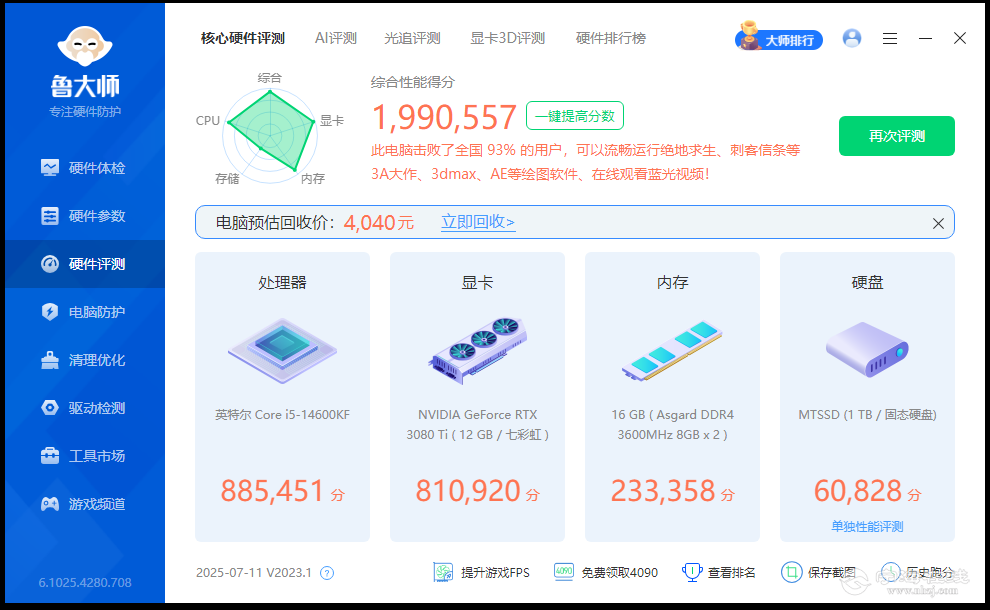Open 大师排行 trophy button
990x610 pixels.
779,38
